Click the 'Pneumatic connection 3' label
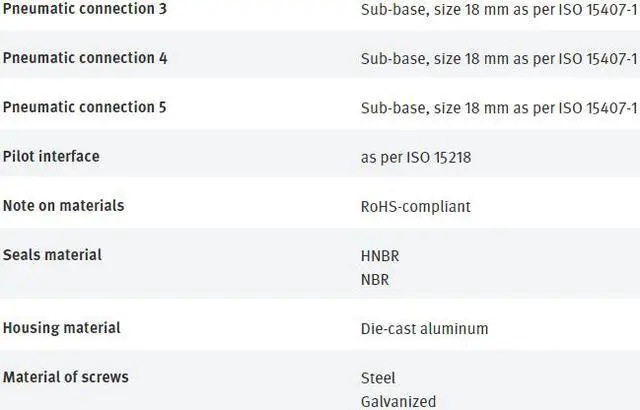 (x=85, y=9)
